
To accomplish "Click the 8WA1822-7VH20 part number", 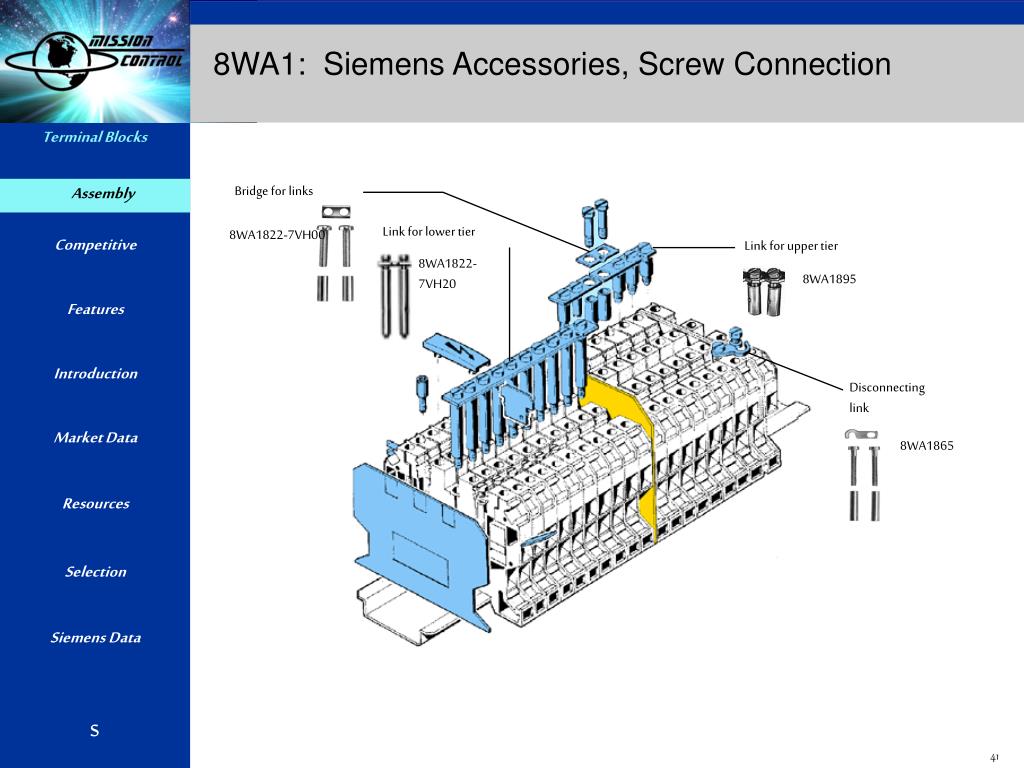I will pos(447,274).
